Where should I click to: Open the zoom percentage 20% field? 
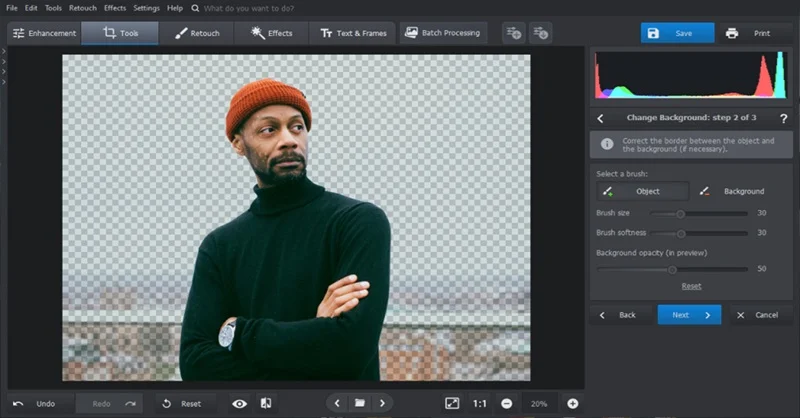(539, 403)
